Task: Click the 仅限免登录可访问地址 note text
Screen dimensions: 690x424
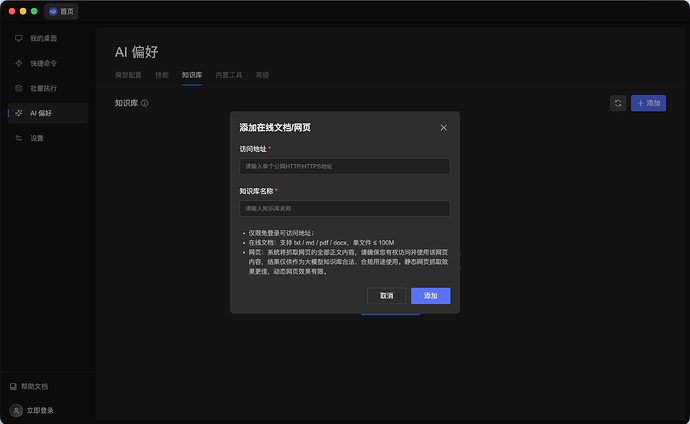Action: [281, 233]
